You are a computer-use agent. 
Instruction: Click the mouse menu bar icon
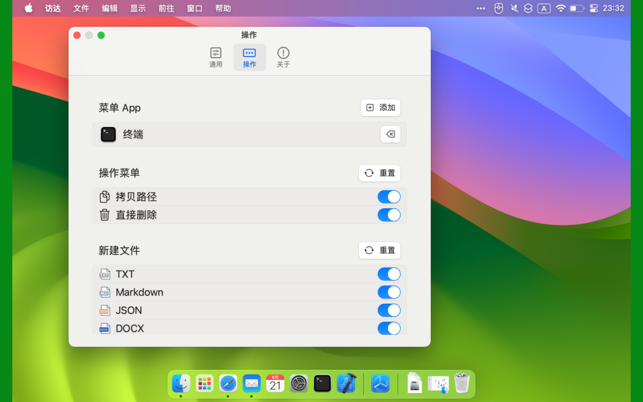tap(498, 8)
